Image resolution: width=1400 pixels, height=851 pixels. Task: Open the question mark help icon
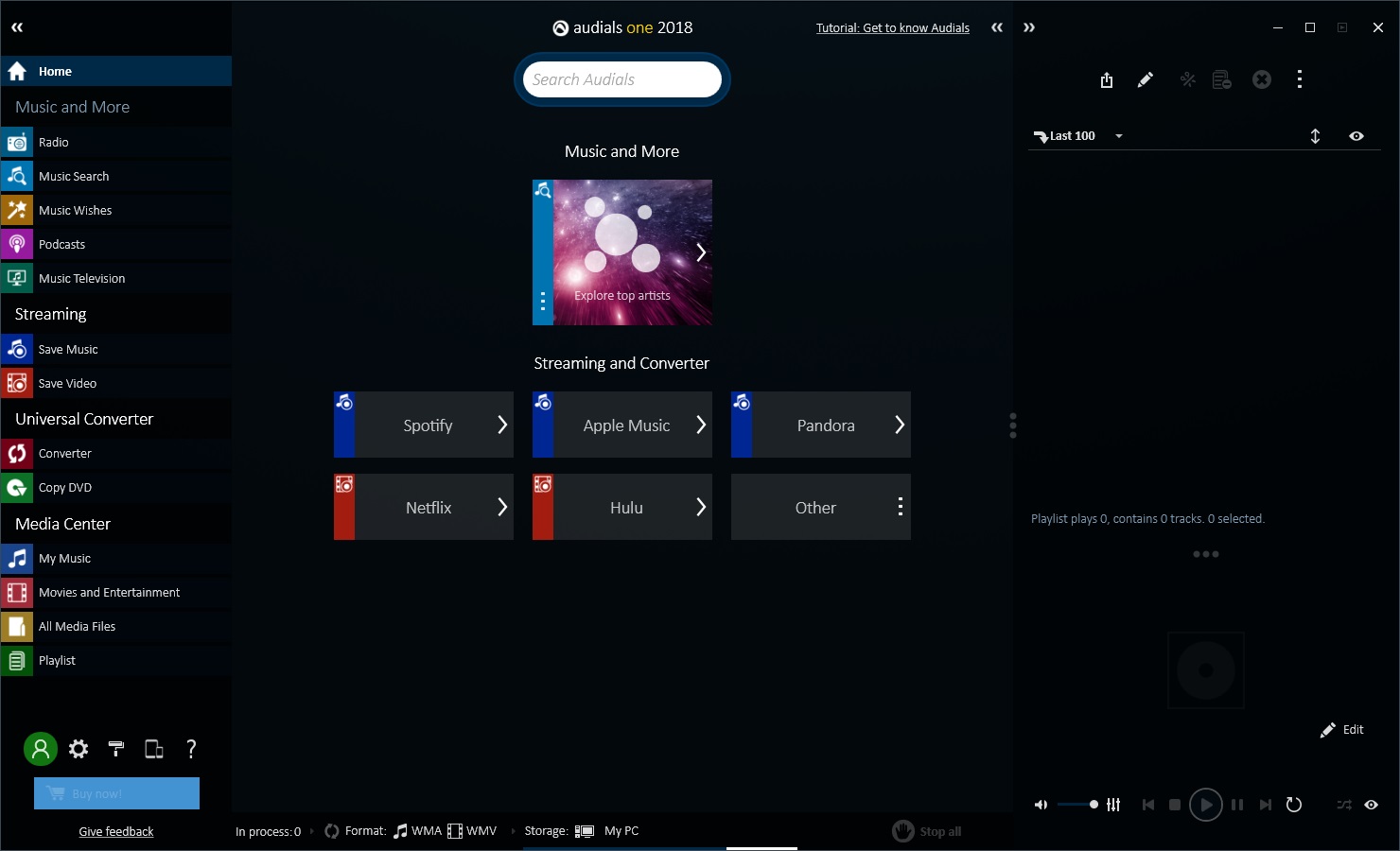pyautogui.click(x=191, y=749)
